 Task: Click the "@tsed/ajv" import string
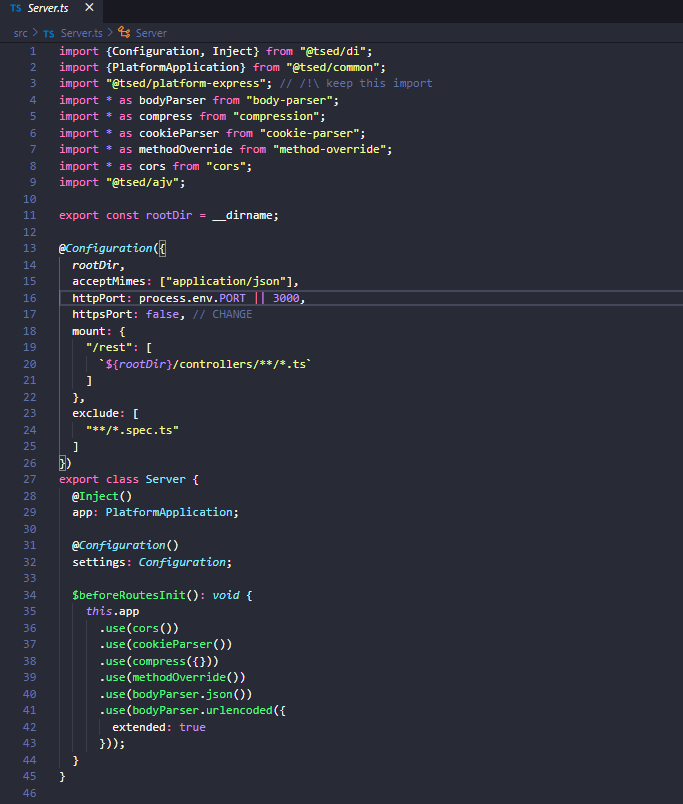(142, 183)
